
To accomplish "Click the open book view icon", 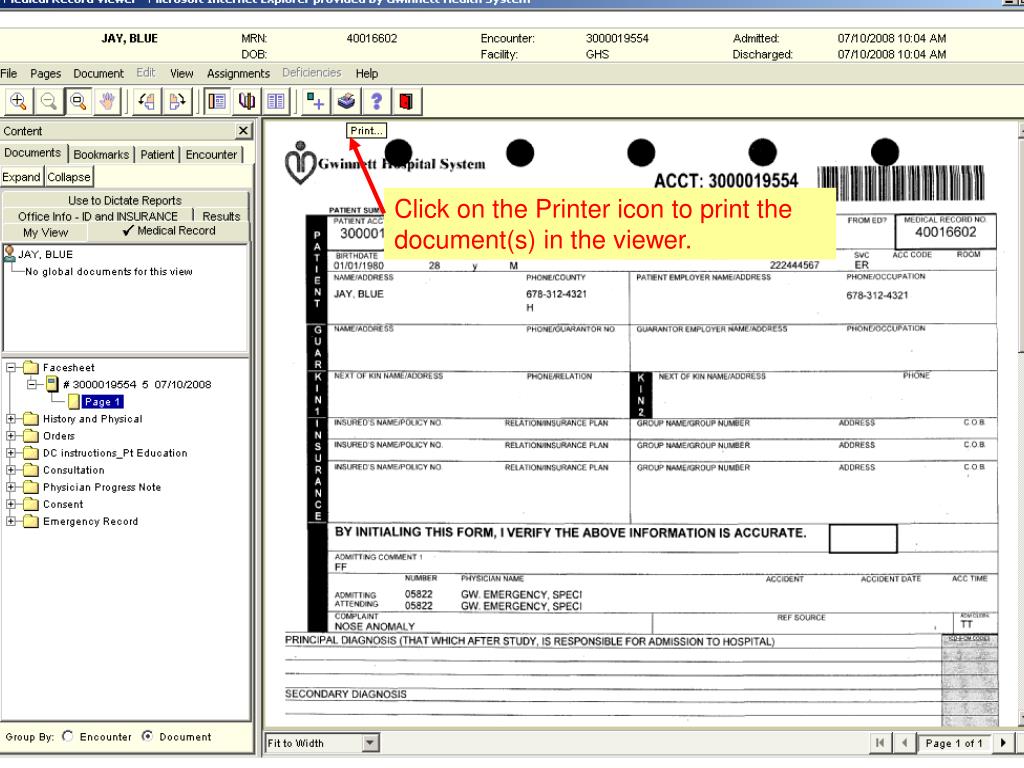I will click(x=246, y=101).
